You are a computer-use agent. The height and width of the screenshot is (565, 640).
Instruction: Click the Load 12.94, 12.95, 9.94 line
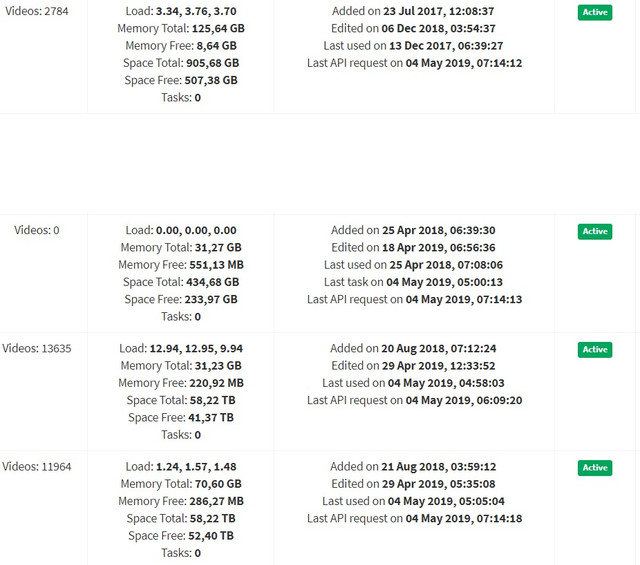181,348
